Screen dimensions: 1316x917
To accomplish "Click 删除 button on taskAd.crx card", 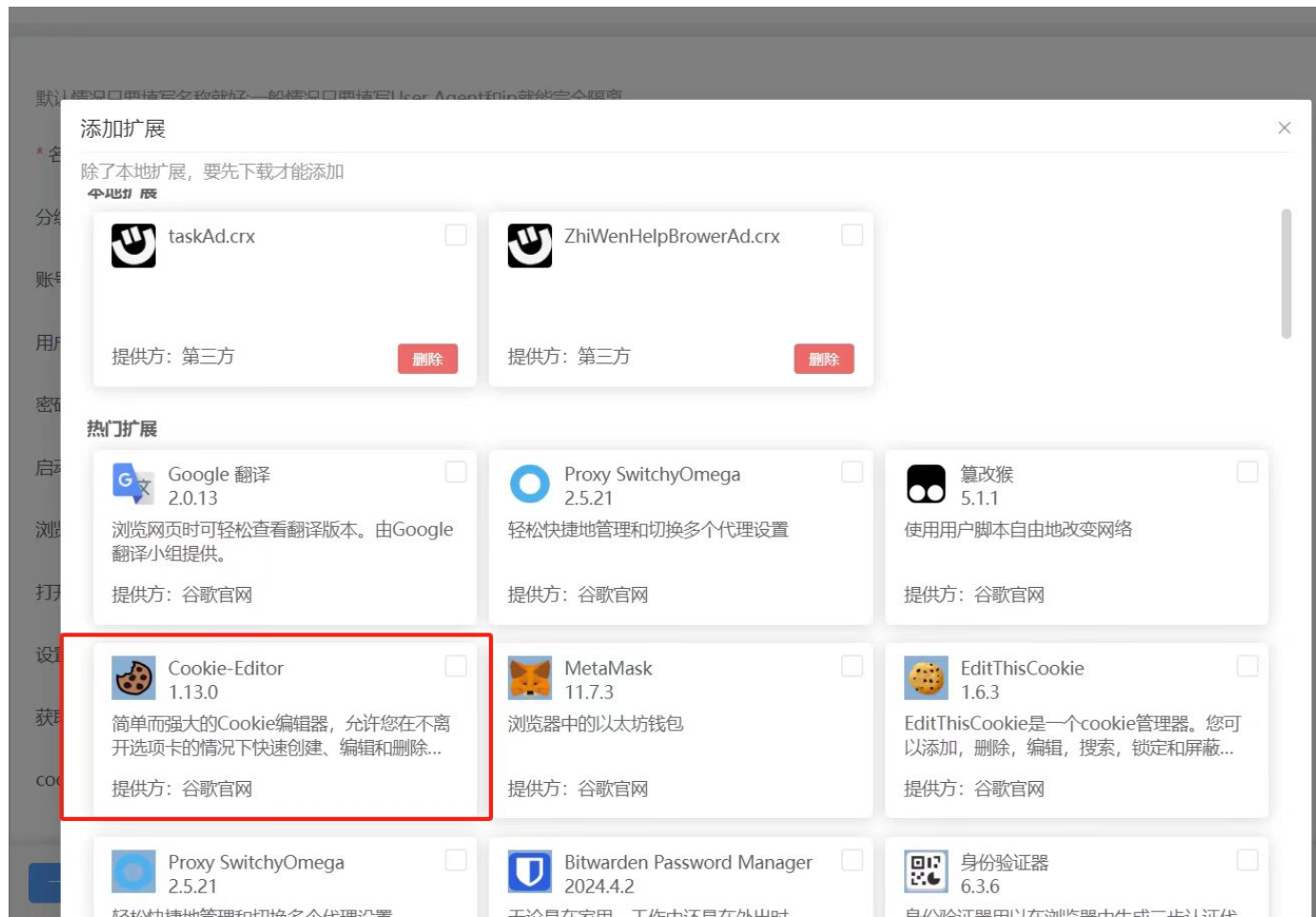I will coord(429,360).
